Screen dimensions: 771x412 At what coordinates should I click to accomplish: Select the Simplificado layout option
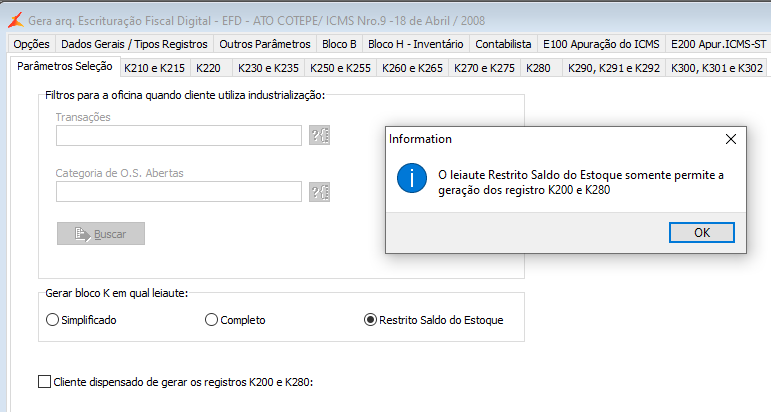click(53, 320)
